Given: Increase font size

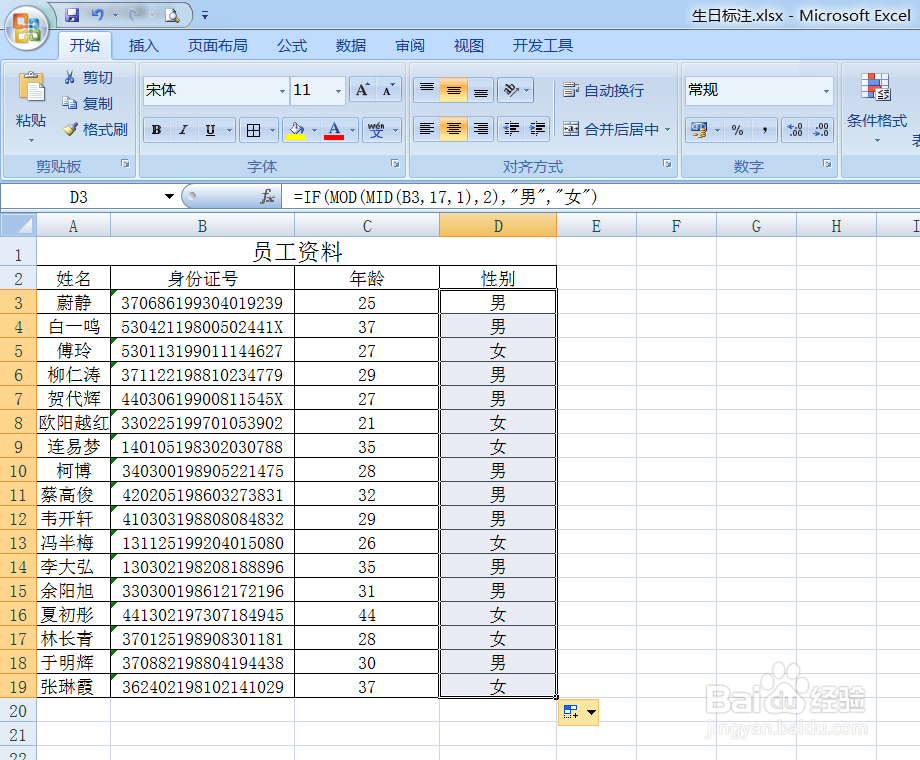Looking at the screenshot, I should pyautogui.click(x=362, y=90).
